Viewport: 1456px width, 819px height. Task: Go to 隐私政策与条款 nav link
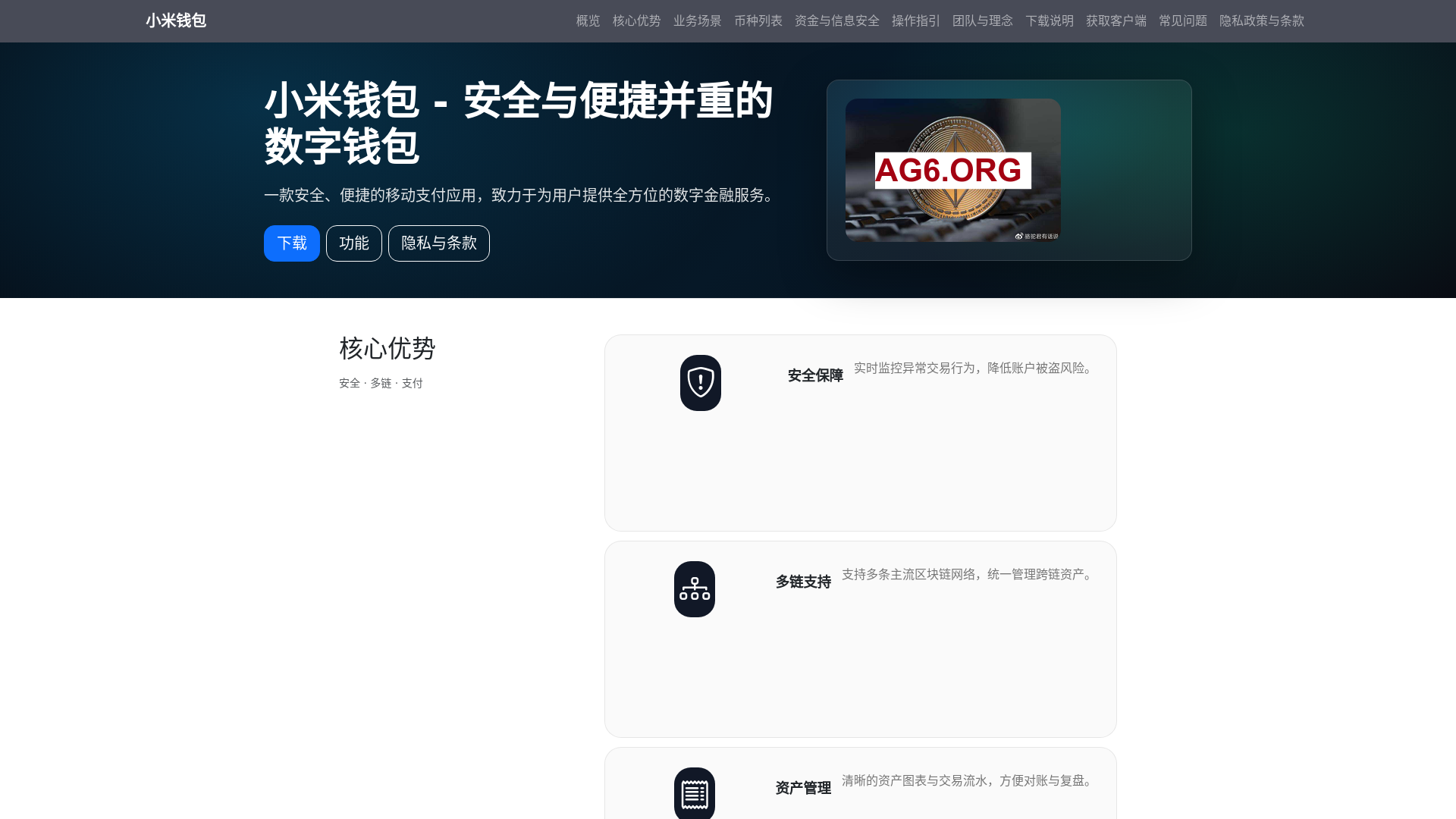[x=1262, y=20]
